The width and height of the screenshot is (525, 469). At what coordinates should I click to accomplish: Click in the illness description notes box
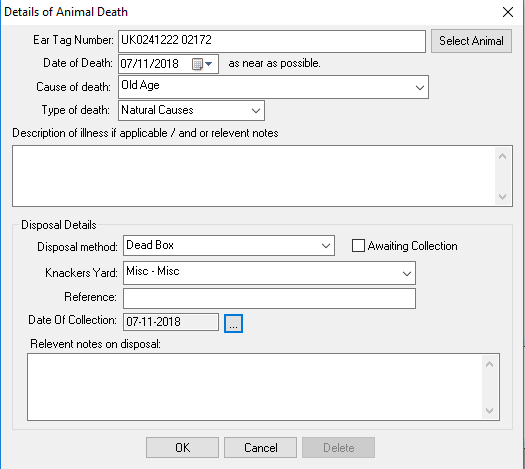click(x=254, y=176)
